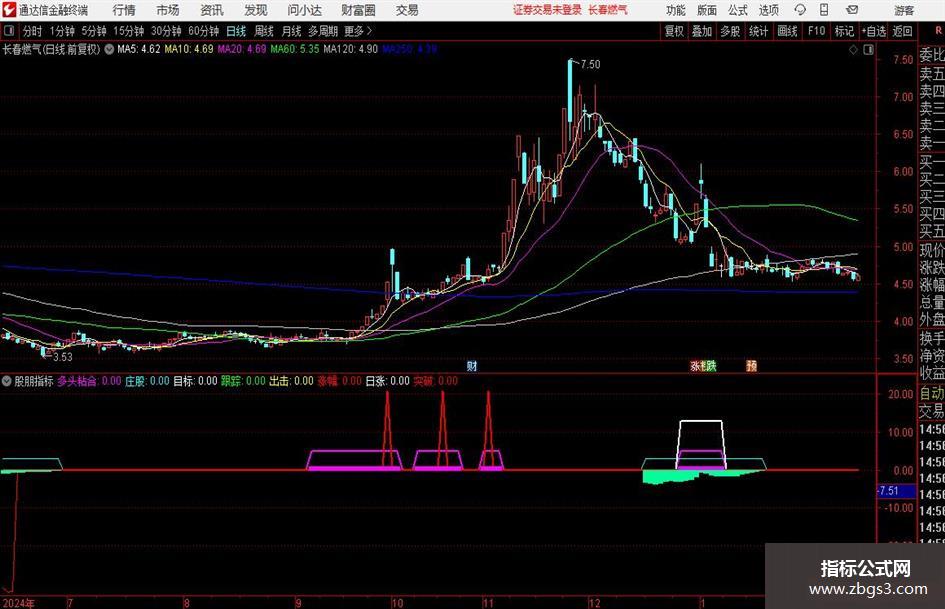The image size is (945, 609).
Task: Switch to the 1分钟 period tab
Action: [x=61, y=31]
